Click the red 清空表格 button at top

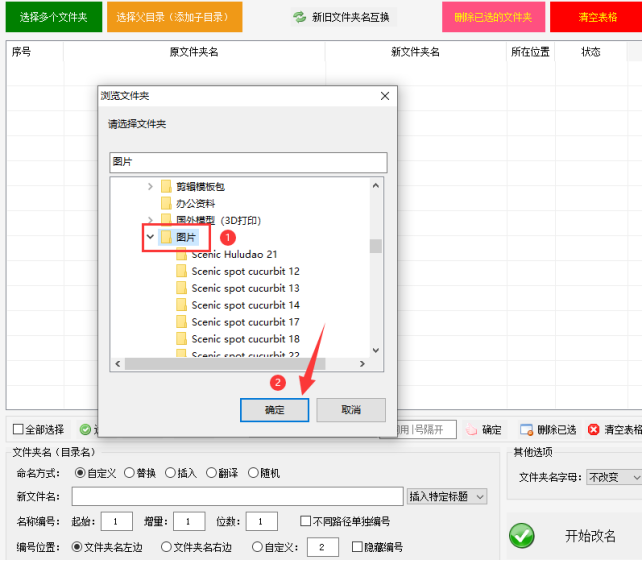point(597,17)
